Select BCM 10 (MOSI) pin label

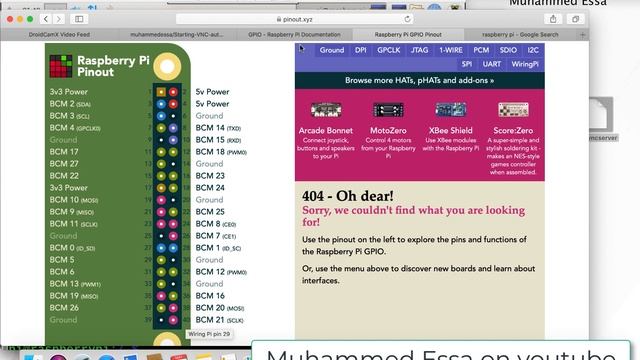click(74, 200)
